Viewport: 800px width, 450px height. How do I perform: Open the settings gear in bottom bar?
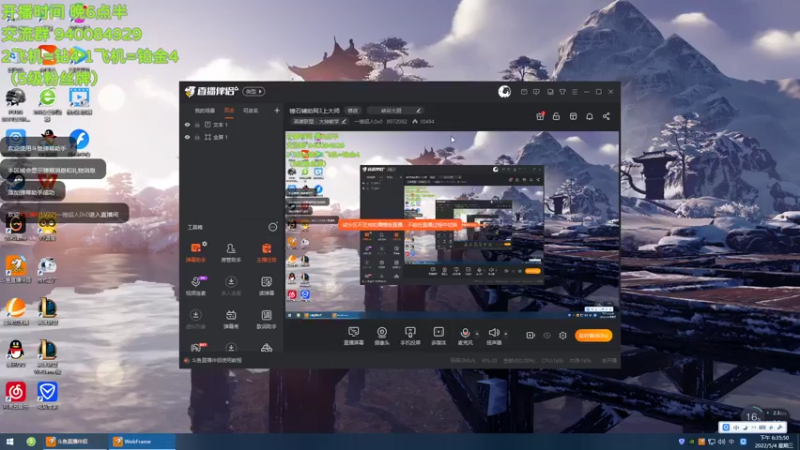pyautogui.click(x=563, y=335)
